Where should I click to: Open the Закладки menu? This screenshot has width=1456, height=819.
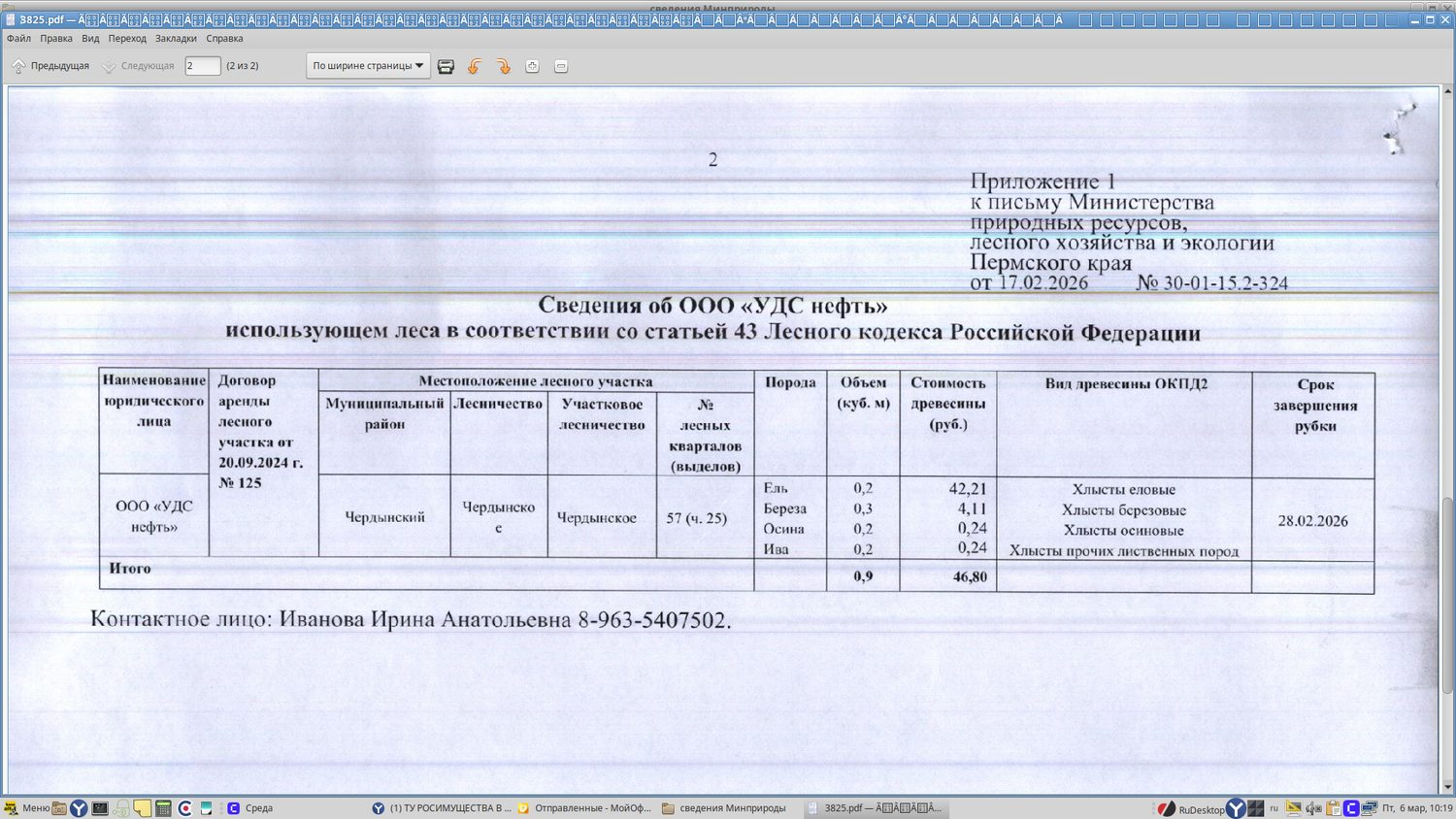[176, 39]
